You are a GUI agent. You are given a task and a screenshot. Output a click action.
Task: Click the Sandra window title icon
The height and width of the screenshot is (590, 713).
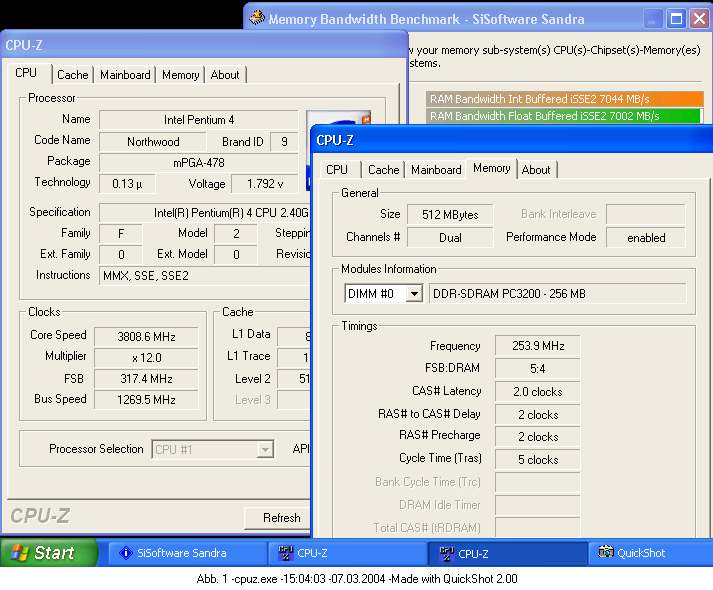coord(257,17)
